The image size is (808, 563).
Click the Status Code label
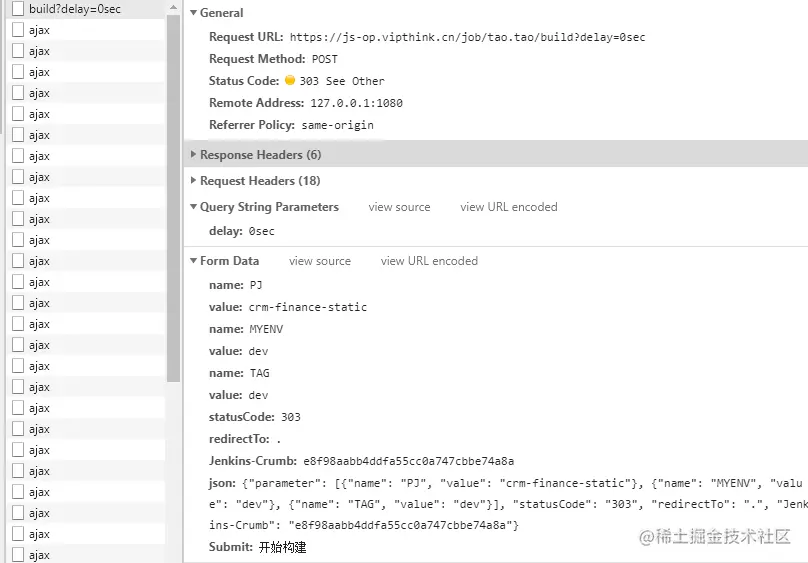(244, 81)
